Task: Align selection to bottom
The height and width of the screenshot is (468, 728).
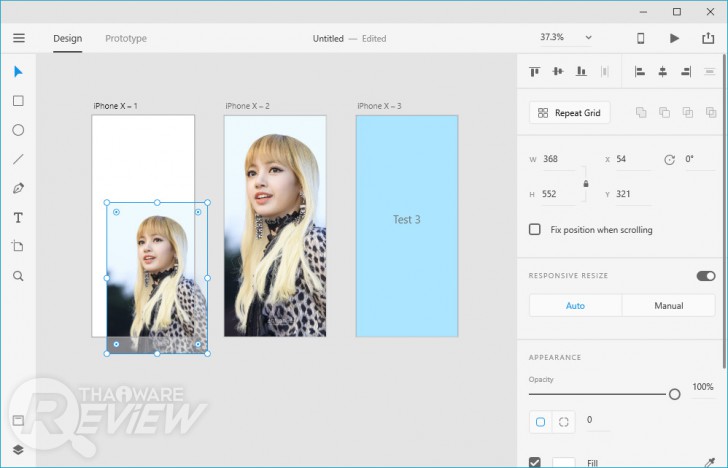Action: point(581,71)
